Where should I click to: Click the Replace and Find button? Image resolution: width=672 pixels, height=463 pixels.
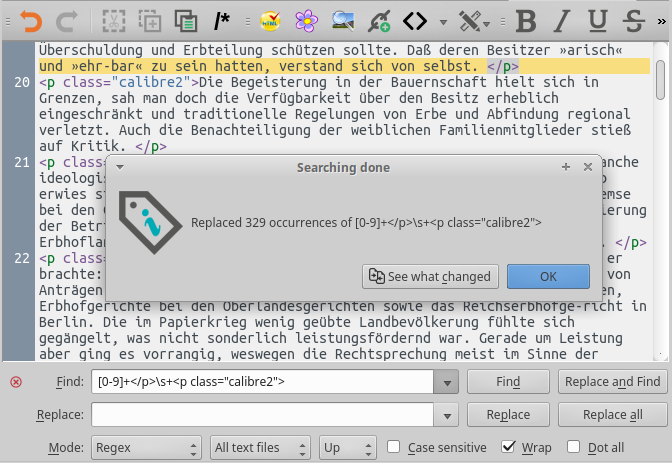pos(612,382)
